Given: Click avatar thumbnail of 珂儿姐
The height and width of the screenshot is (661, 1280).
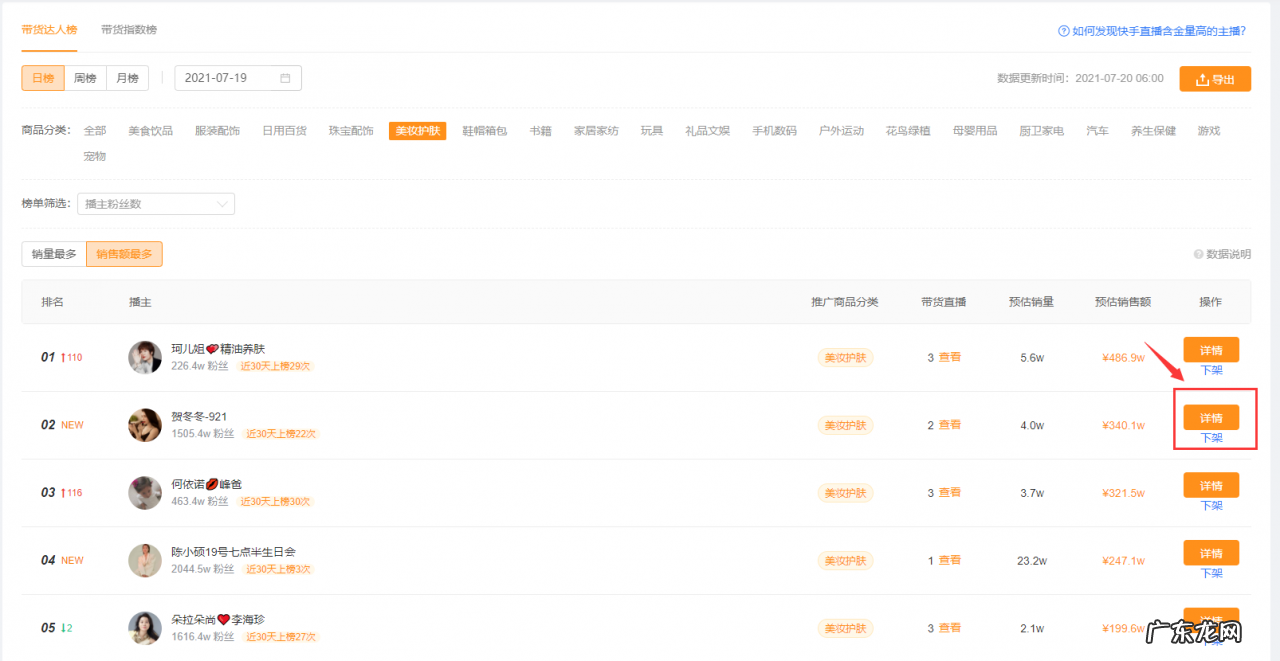Looking at the screenshot, I should (x=144, y=357).
